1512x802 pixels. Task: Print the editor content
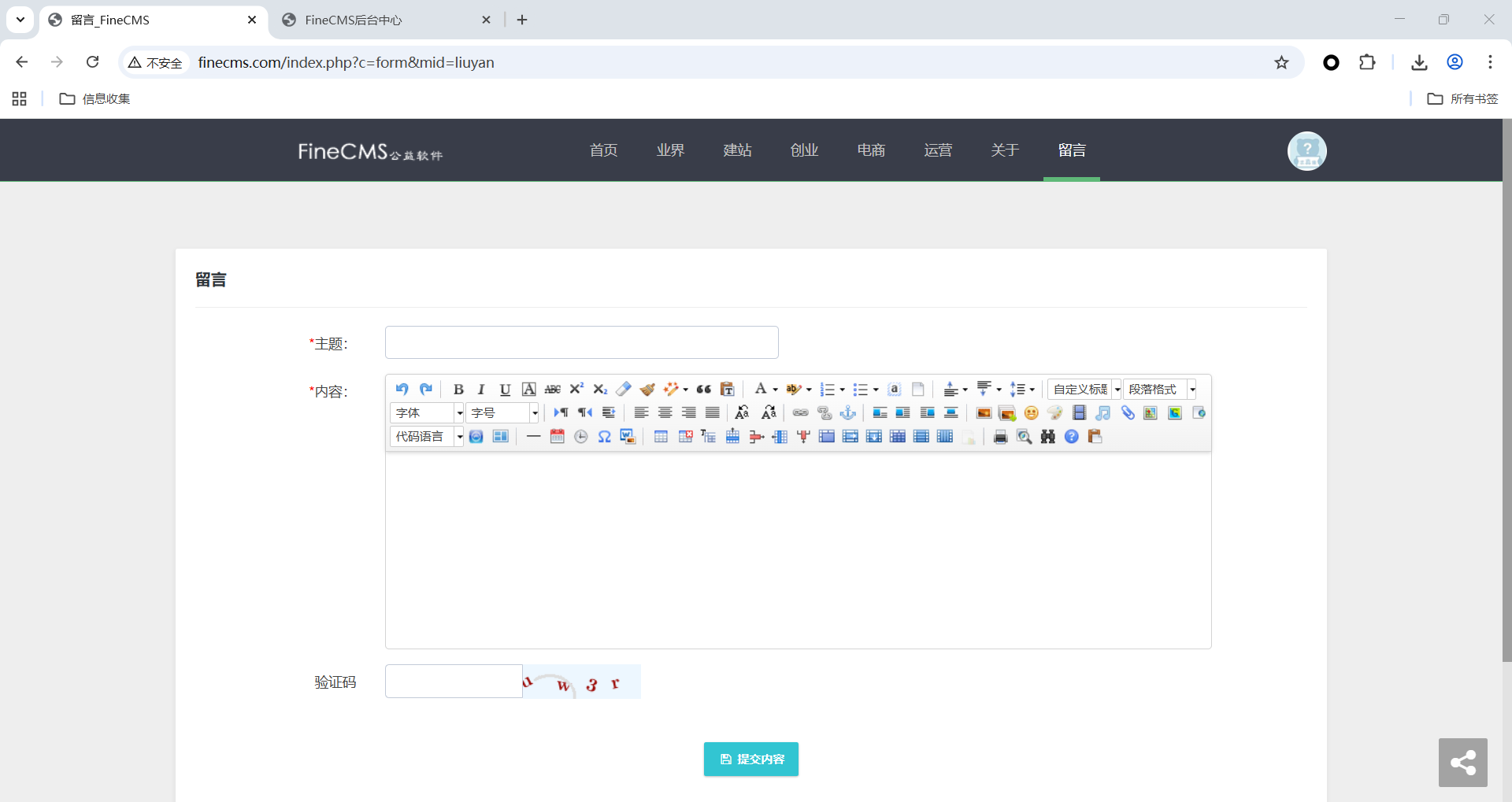[1001, 436]
